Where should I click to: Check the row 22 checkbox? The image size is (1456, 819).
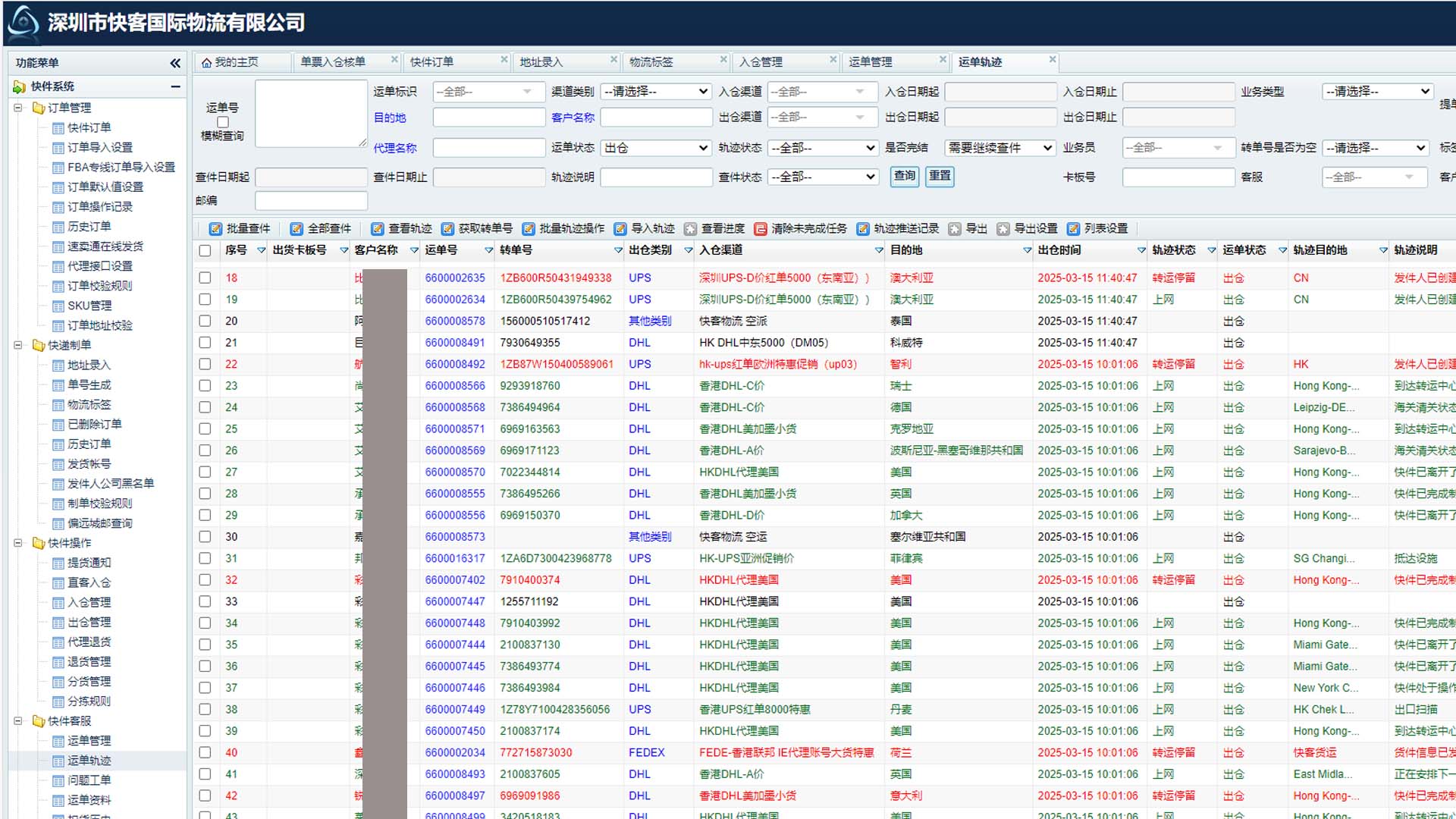205,364
